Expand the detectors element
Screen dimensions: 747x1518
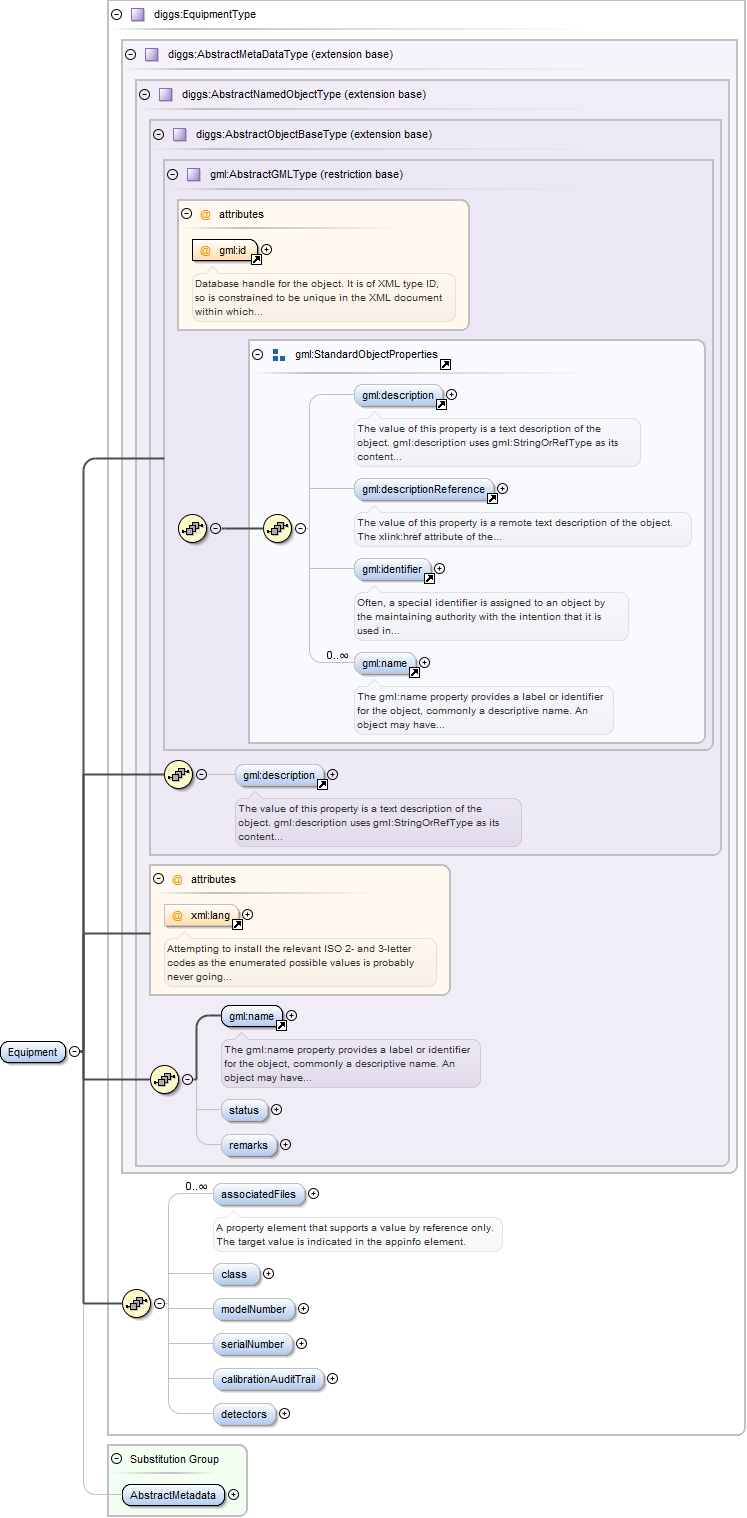285,1414
